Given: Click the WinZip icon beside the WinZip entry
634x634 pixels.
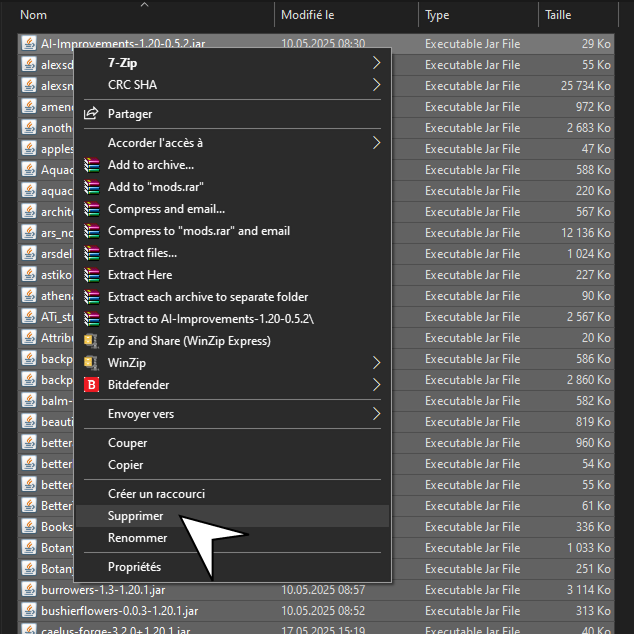Looking at the screenshot, I should coord(92,363).
